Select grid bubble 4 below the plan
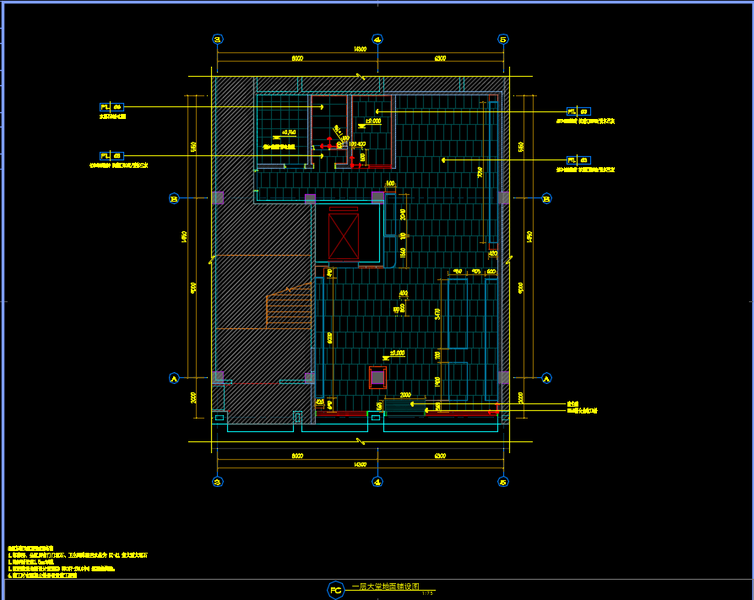The width and height of the screenshot is (754, 600). [x=377, y=482]
